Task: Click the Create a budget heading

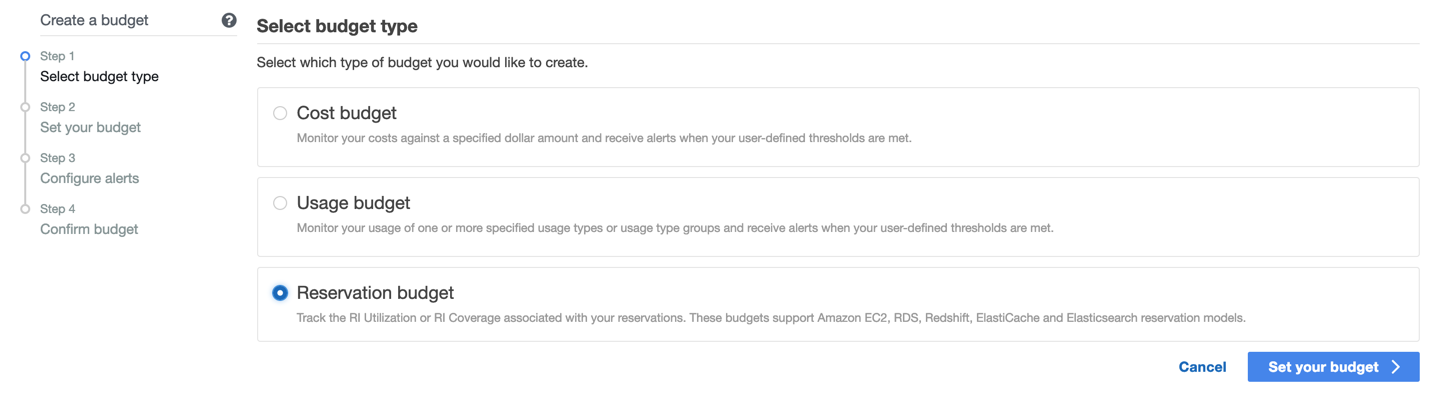Action: pyautogui.click(x=94, y=20)
